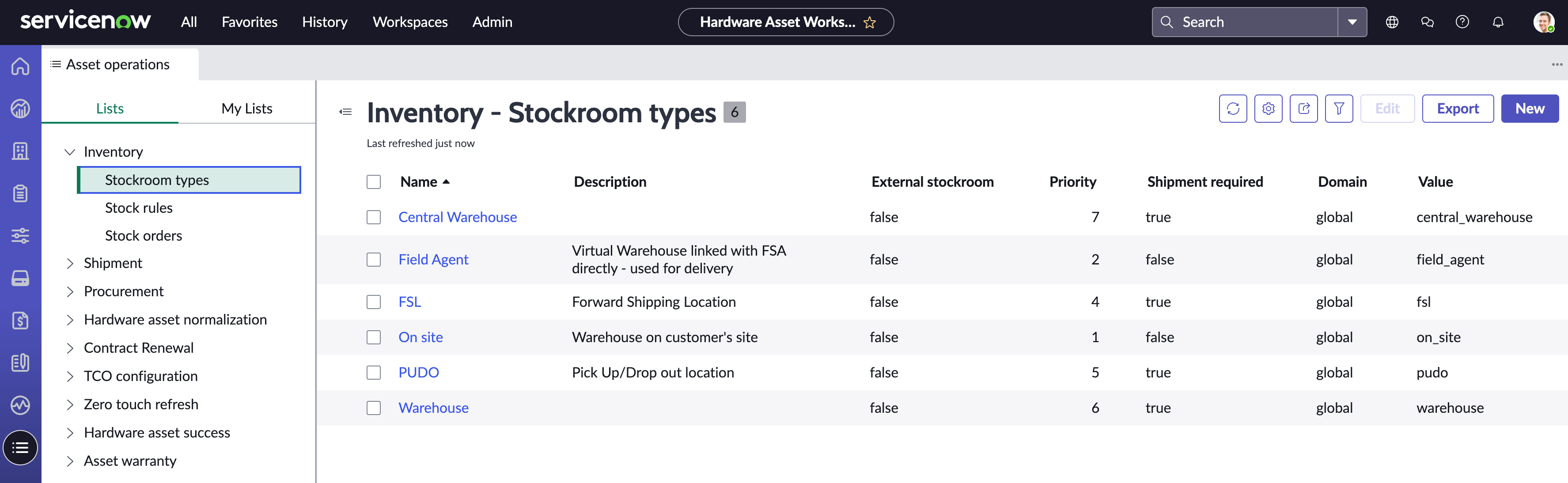
Task: Switch to the My Lists tab
Action: click(x=246, y=109)
